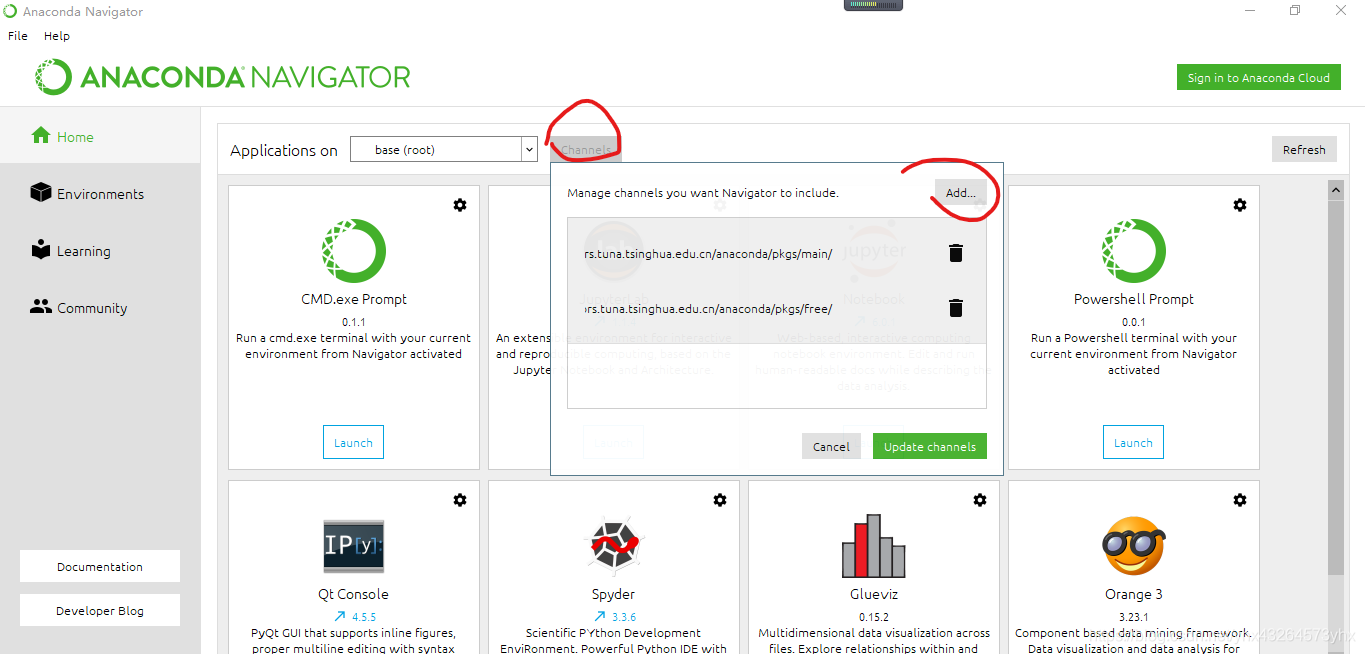Launch CMD.exe Prompt
The width and height of the screenshot is (1365, 654).
point(353,442)
